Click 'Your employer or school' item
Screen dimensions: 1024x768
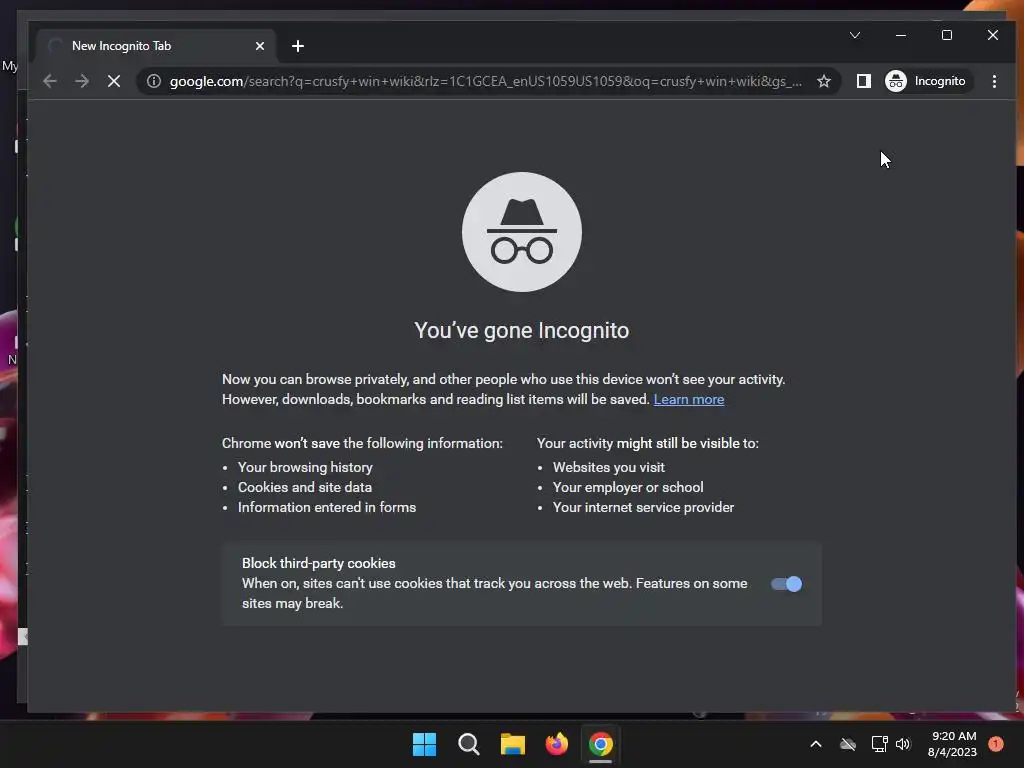628,487
